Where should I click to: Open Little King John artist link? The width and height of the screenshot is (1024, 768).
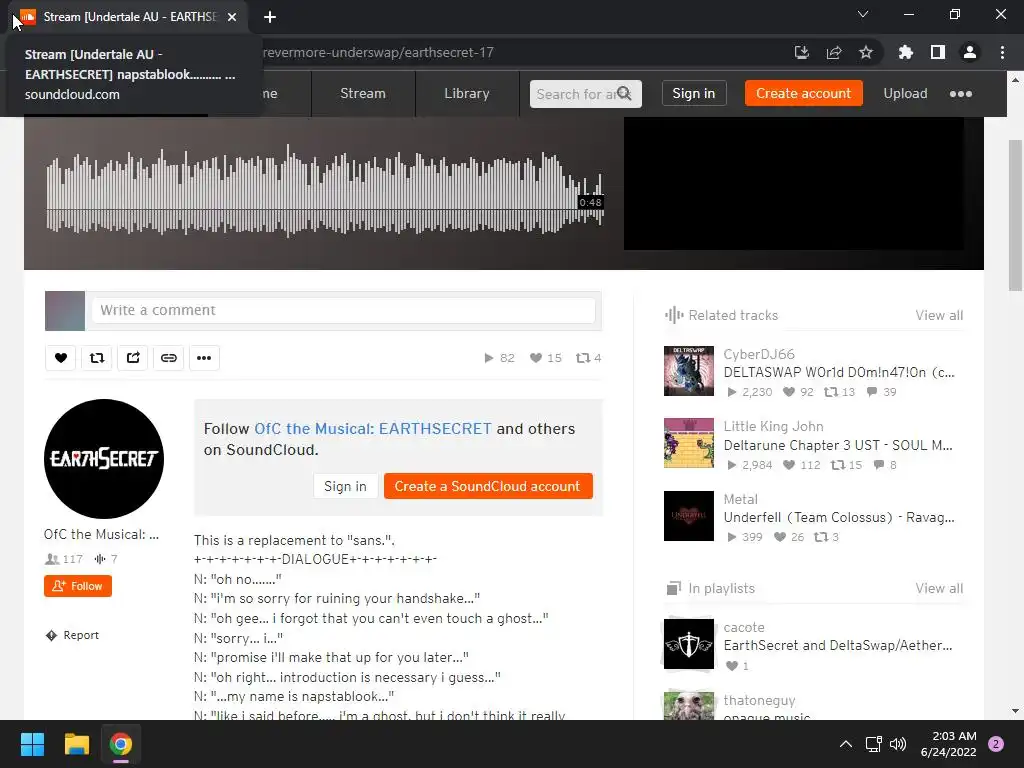[773, 426]
